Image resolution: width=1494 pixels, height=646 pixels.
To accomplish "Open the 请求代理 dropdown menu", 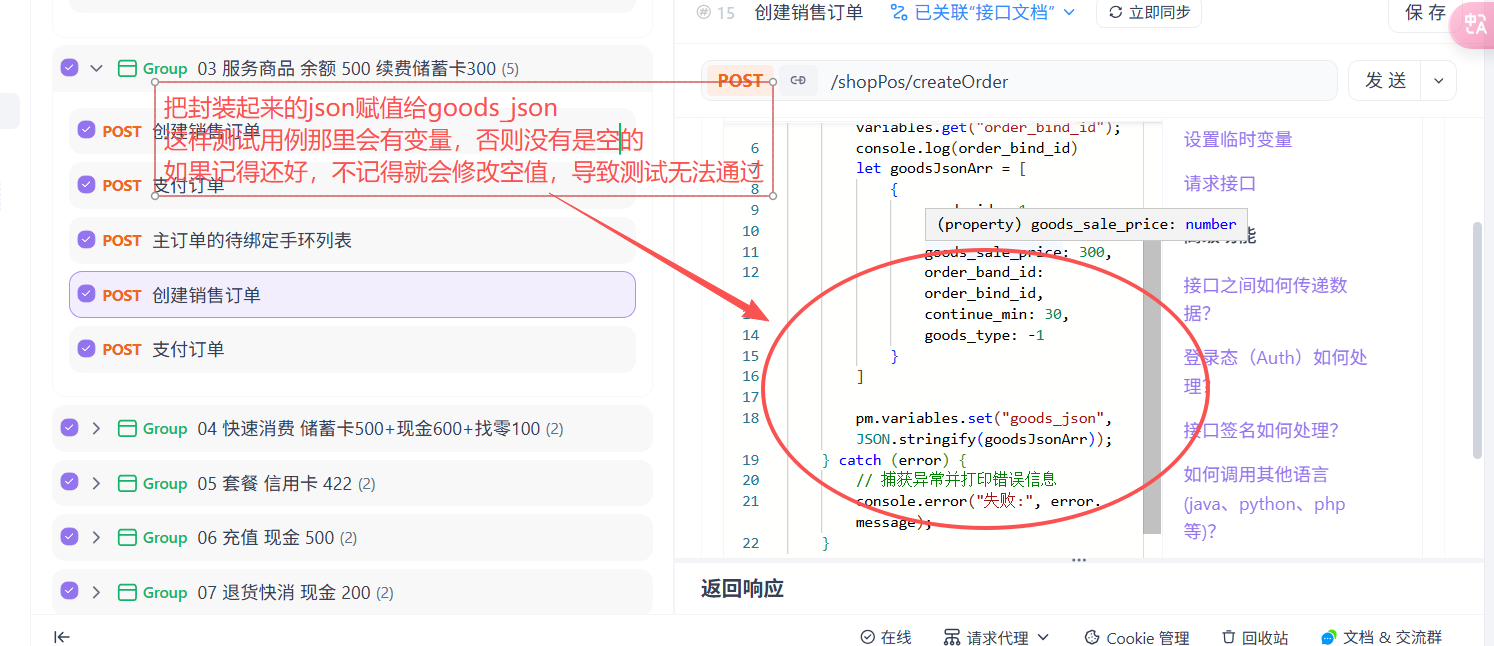I will tap(996, 637).
